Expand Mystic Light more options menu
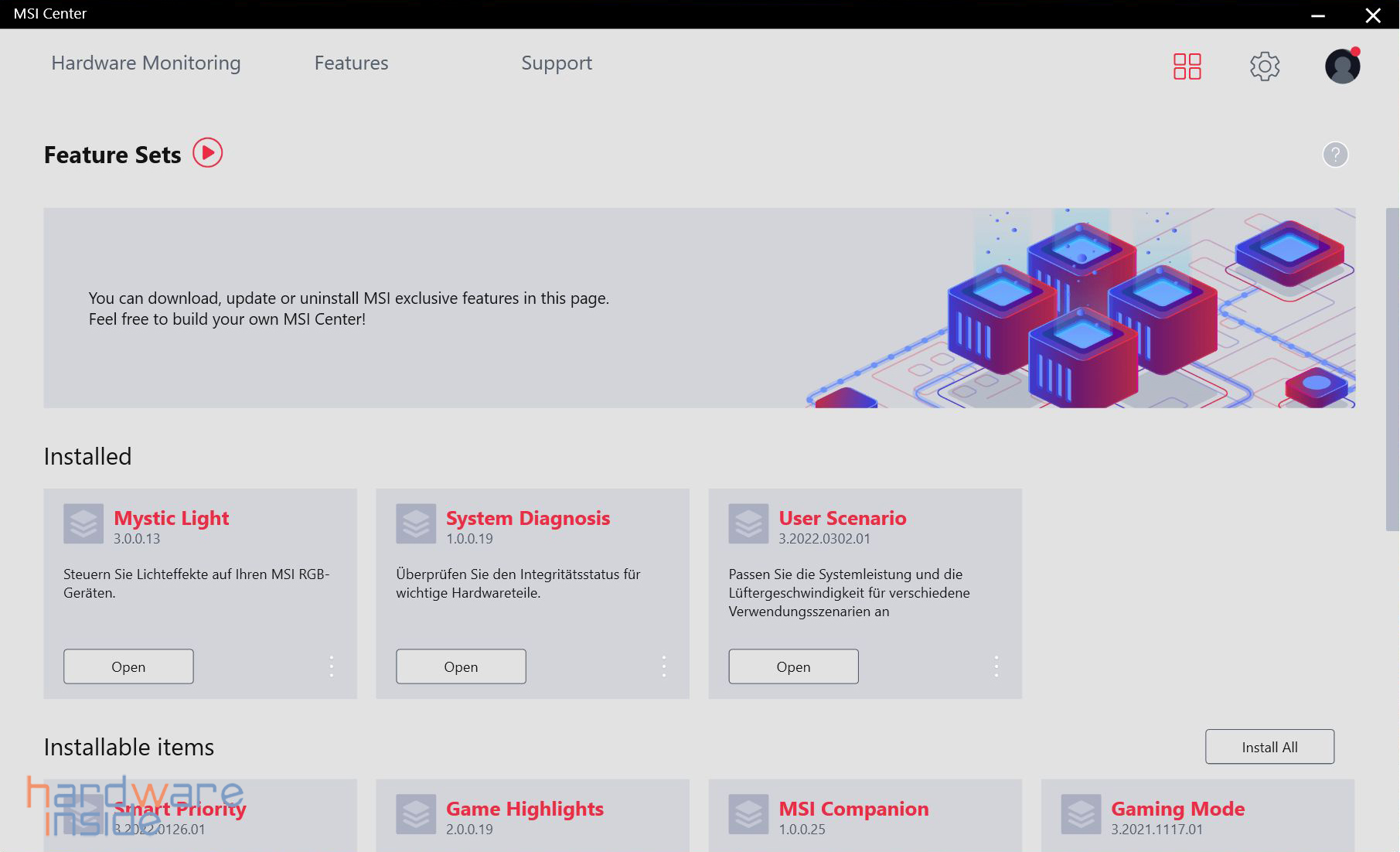1400x852 pixels. pos(332,666)
